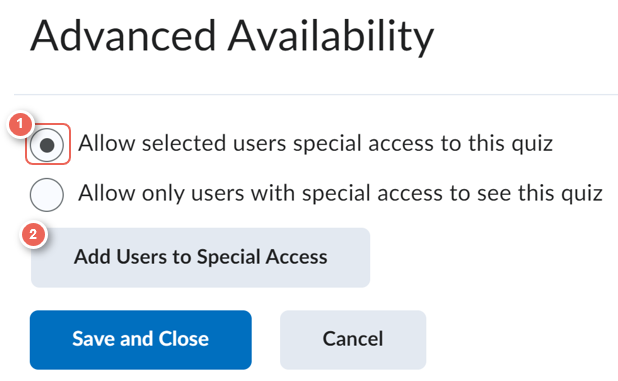Click the light gray Cancel button label

pos(353,339)
